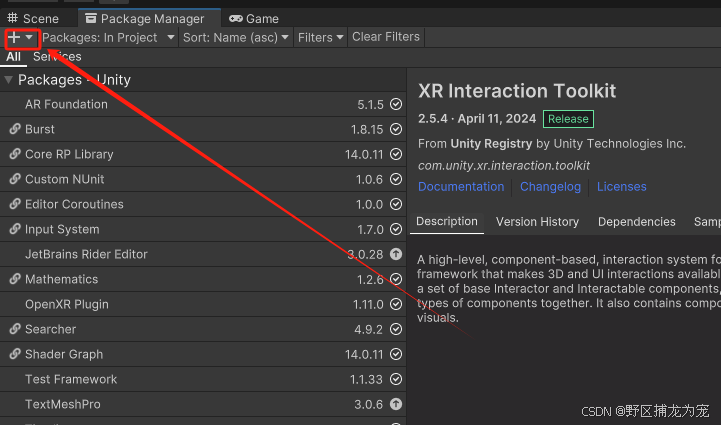The width and height of the screenshot is (721, 425).
Task: Click installed checkmark for OpenXR Plugin
Action: [x=396, y=304]
